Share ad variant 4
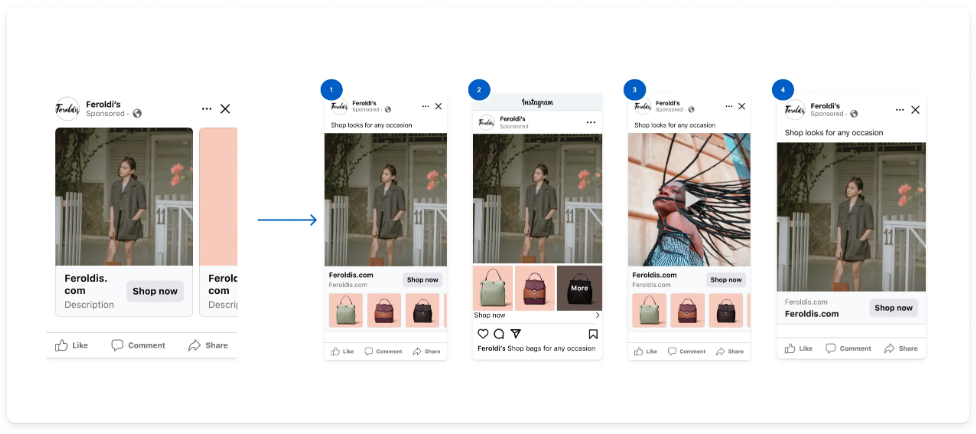Viewport: 976px width, 434px height. 901,348
